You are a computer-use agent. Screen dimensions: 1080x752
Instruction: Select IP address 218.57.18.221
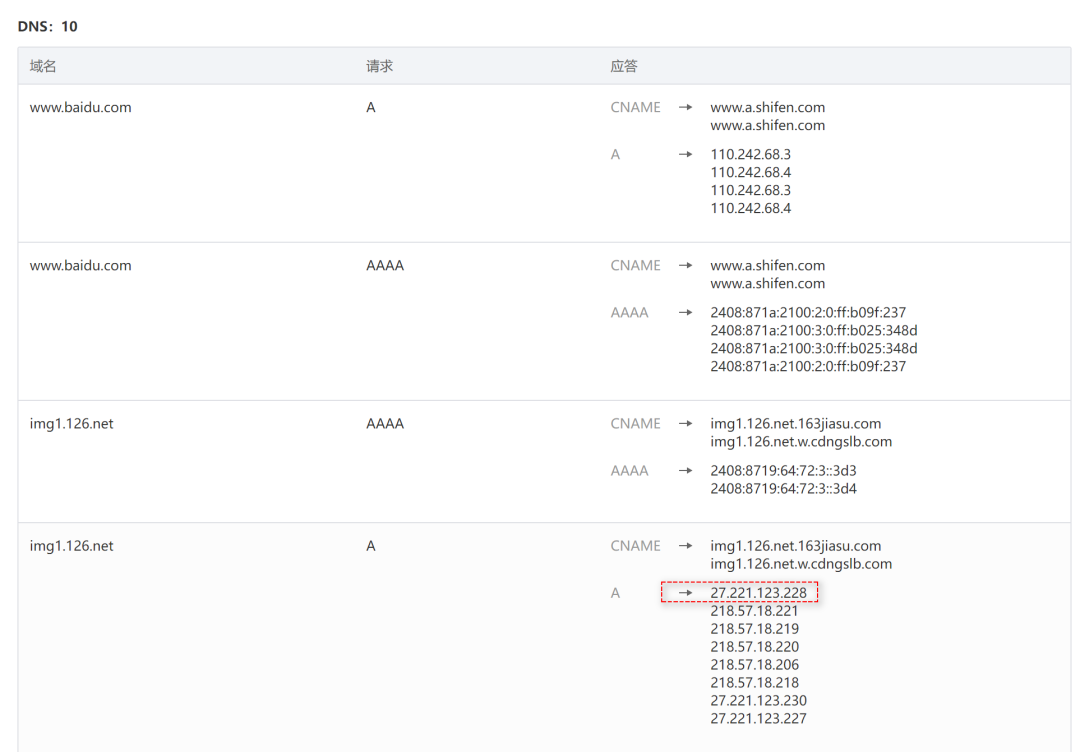[x=754, y=611]
